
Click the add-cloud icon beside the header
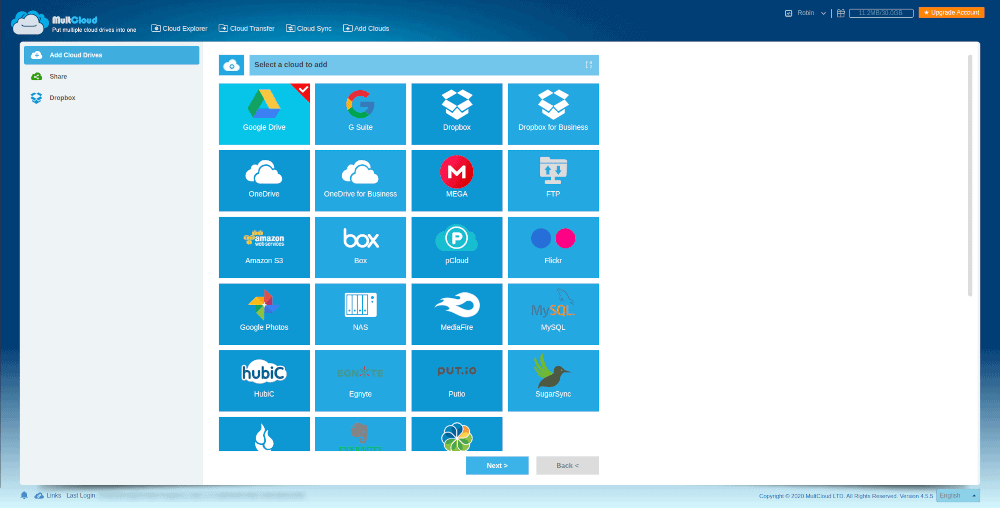(232, 65)
